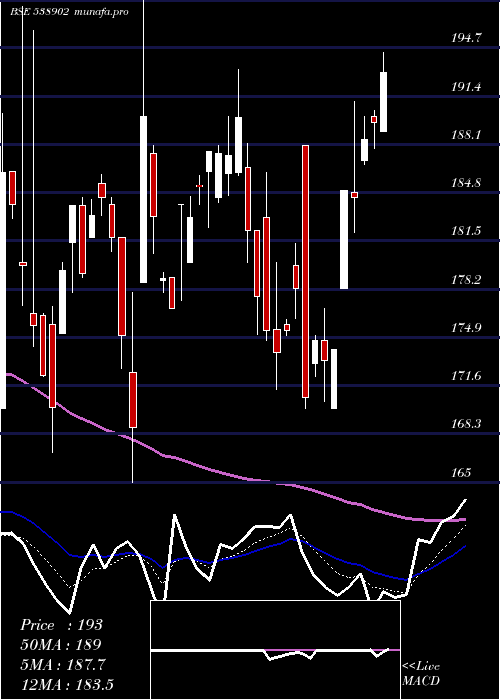Click the '<<Live MACD' label
The height and width of the screenshot is (700, 500).
tap(421, 674)
